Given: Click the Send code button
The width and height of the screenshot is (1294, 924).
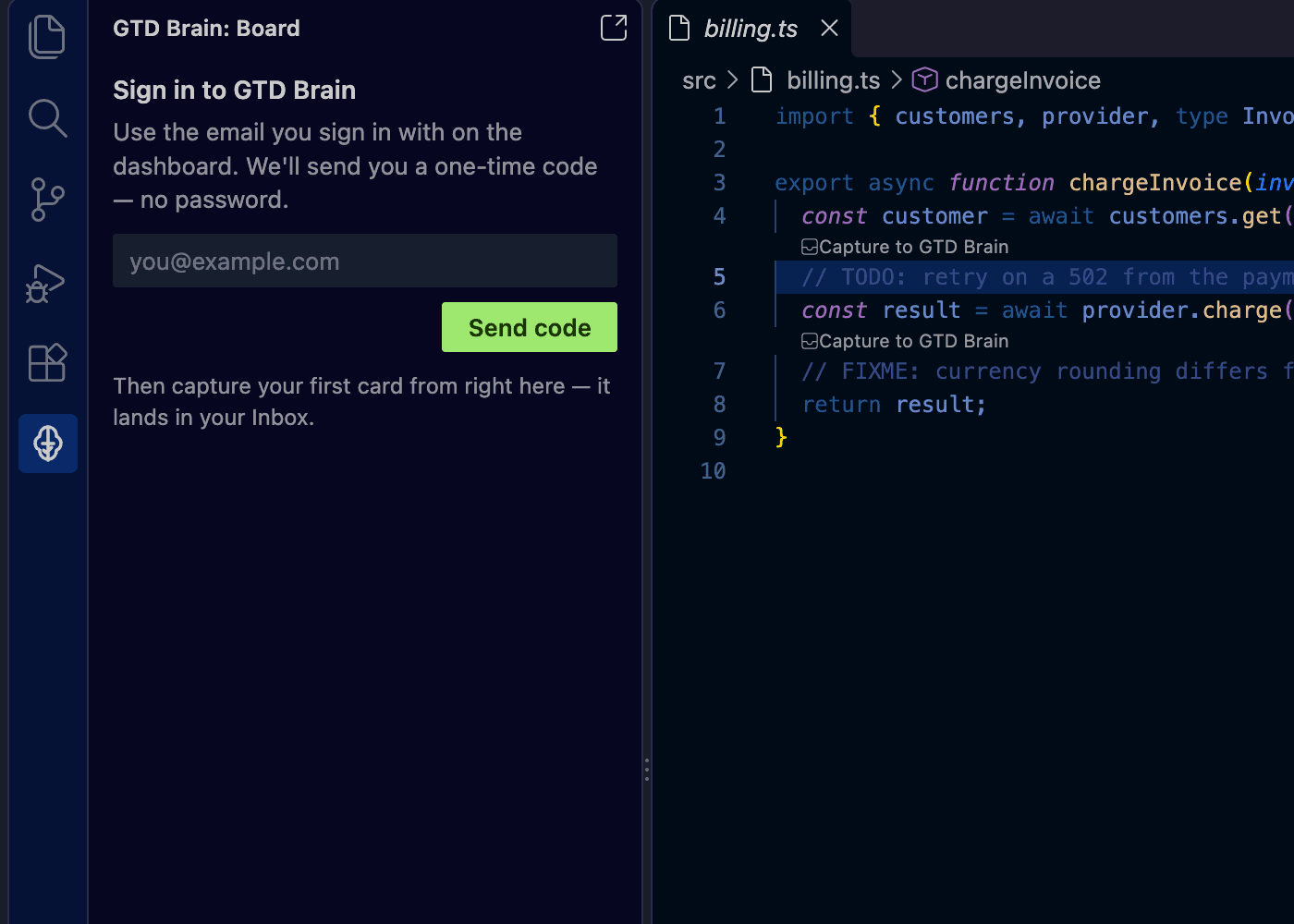Looking at the screenshot, I should coord(530,327).
